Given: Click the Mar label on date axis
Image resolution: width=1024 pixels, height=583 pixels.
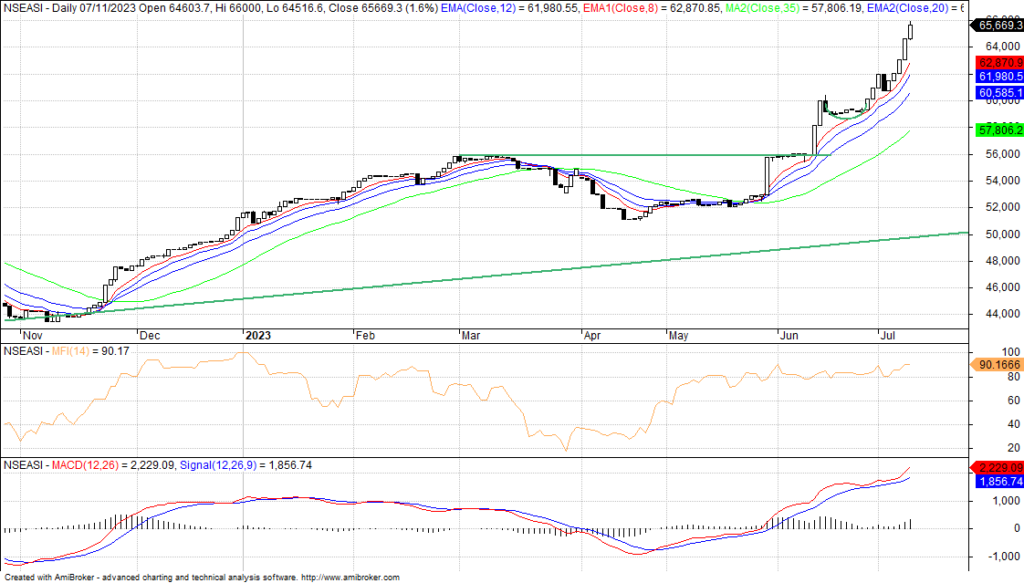Looking at the screenshot, I should pyautogui.click(x=467, y=337).
